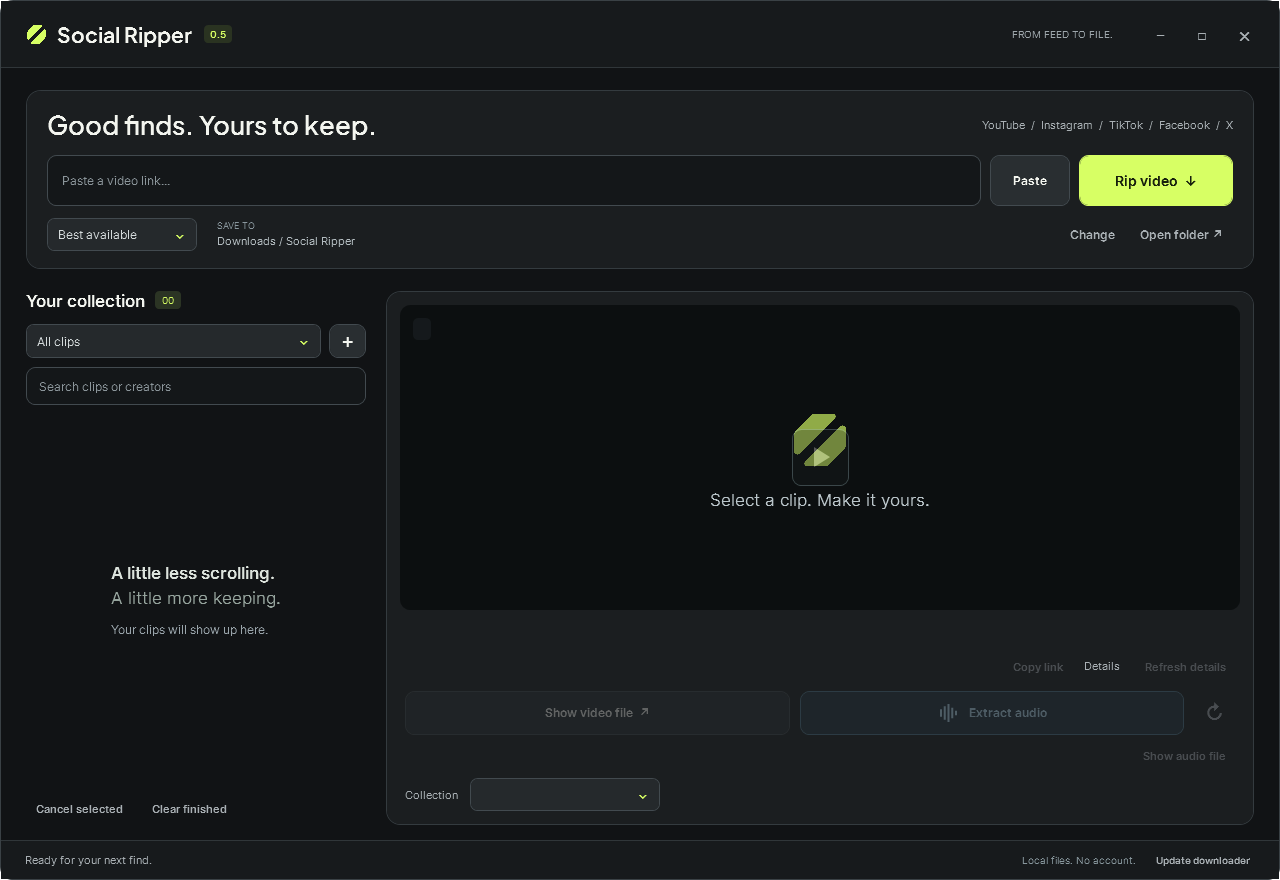Image resolution: width=1280 pixels, height=880 pixels.
Task: Click the YouTube platform label
Action: tap(1003, 125)
